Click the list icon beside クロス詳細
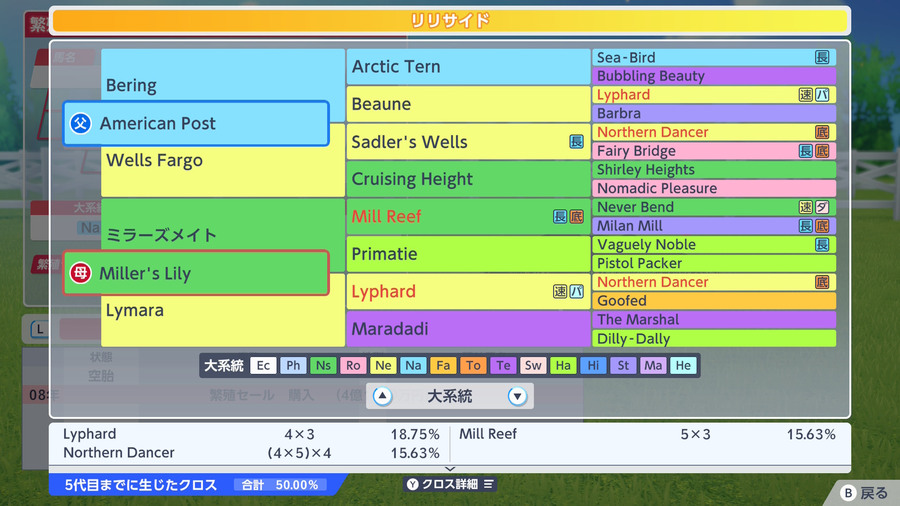 [488, 484]
